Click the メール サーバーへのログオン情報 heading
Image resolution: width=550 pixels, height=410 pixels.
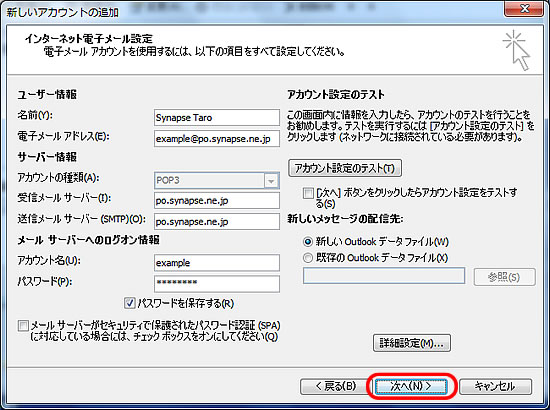88,240
